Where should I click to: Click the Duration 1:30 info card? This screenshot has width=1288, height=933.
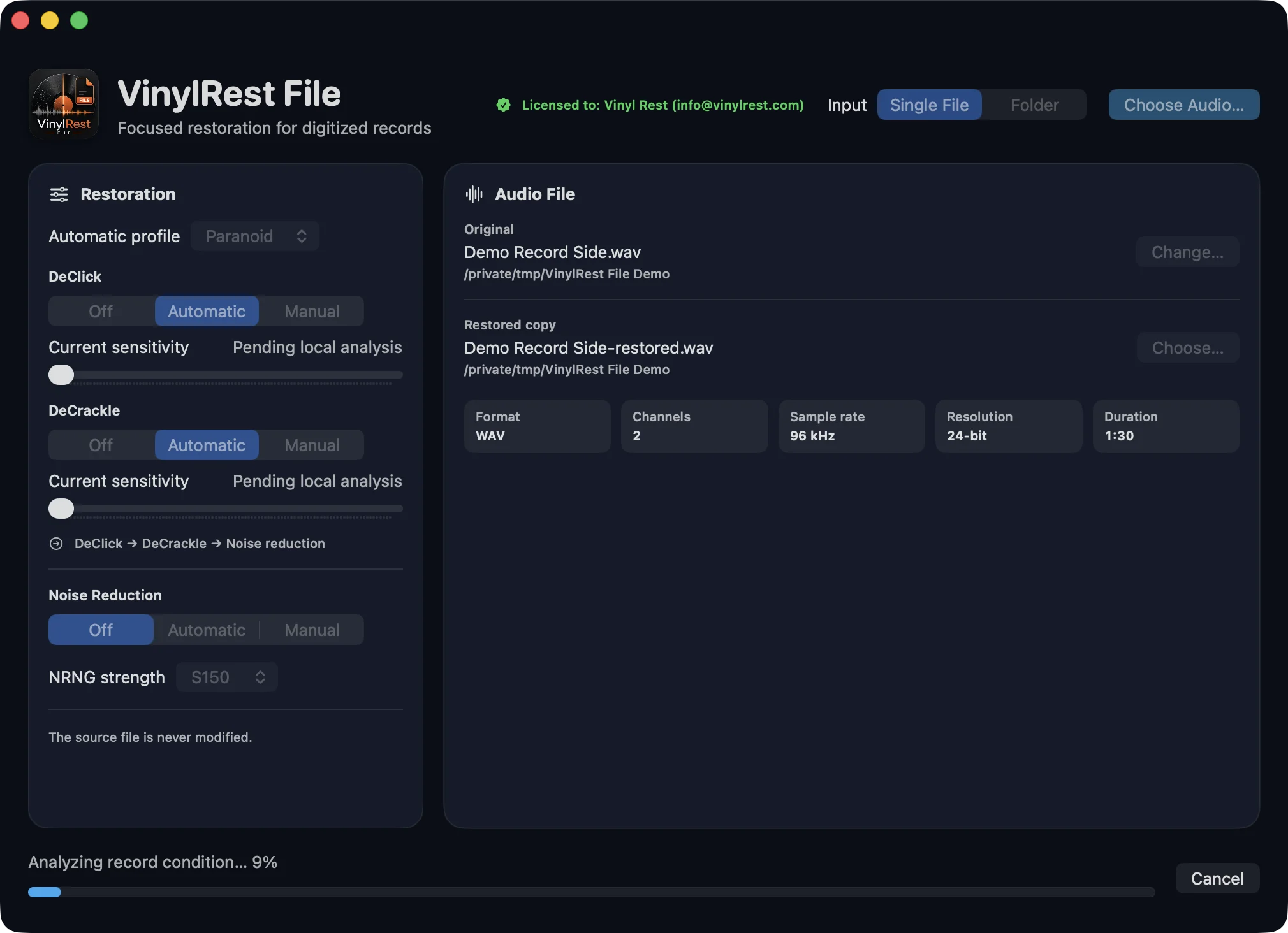tap(1166, 426)
